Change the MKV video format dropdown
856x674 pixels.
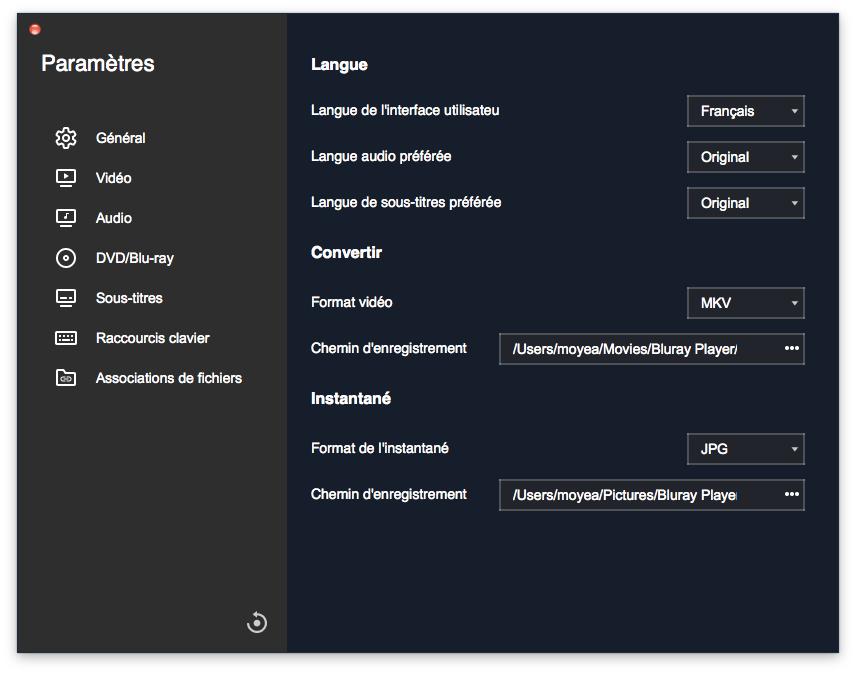pos(746,303)
